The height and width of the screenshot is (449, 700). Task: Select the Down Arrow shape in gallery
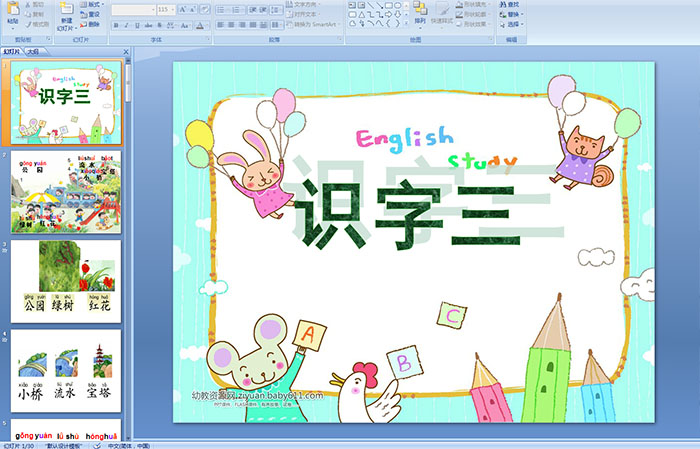pyautogui.click(x=398, y=14)
